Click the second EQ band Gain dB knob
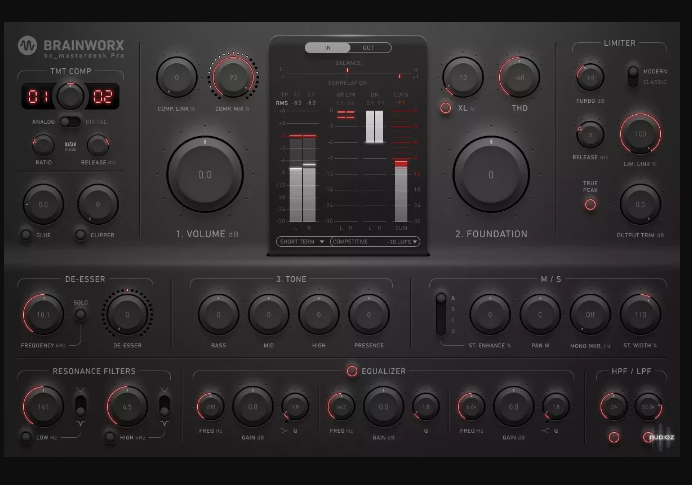This screenshot has height=485, width=692. [x=383, y=406]
